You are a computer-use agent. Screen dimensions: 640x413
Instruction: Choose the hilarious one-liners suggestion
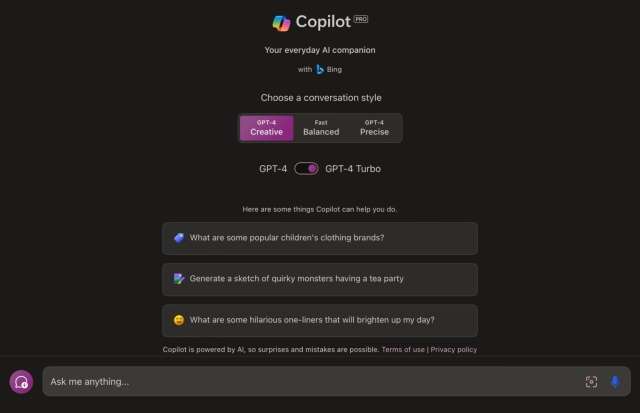click(320, 320)
